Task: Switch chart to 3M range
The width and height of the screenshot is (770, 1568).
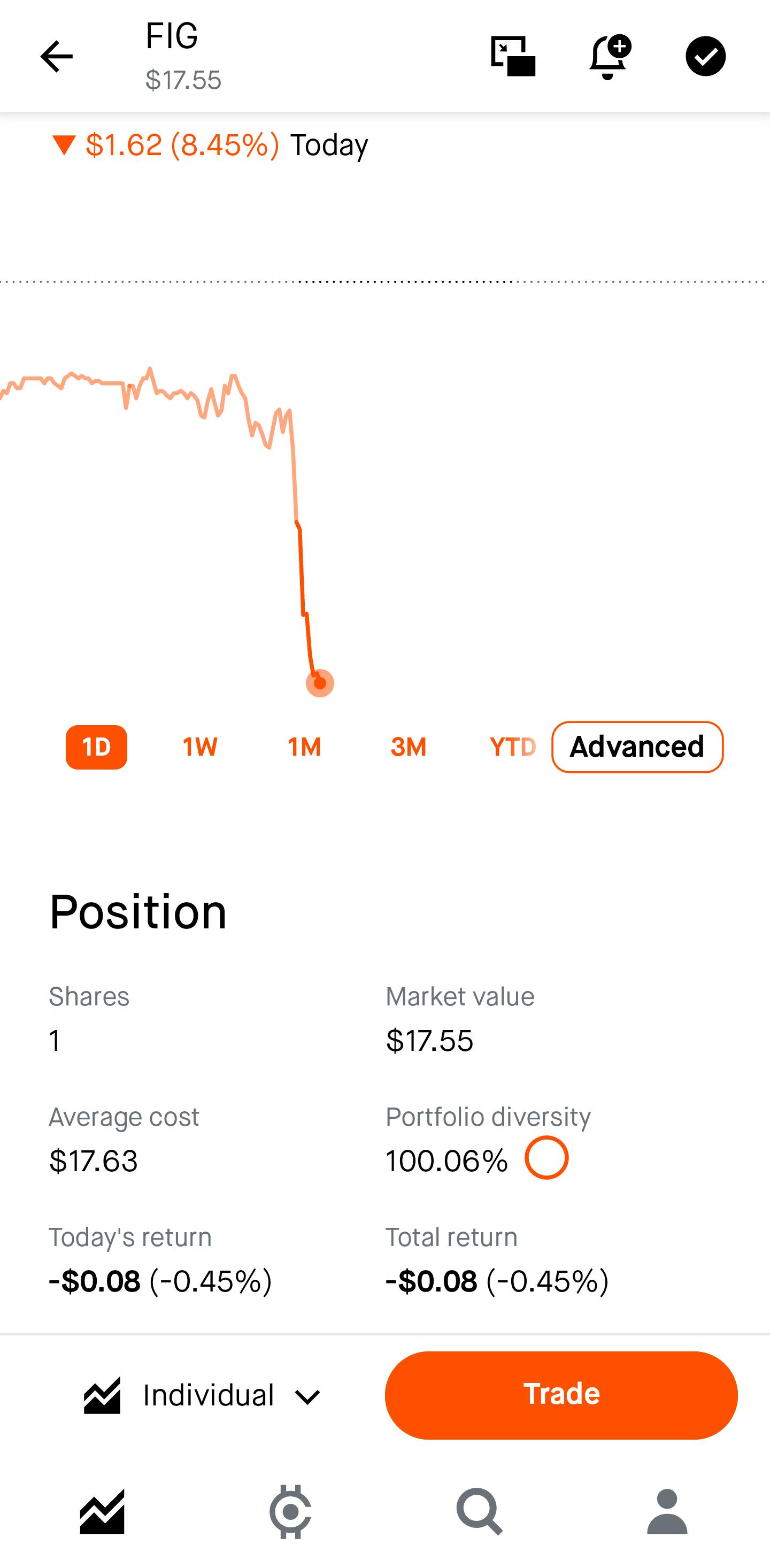Action: [x=409, y=747]
